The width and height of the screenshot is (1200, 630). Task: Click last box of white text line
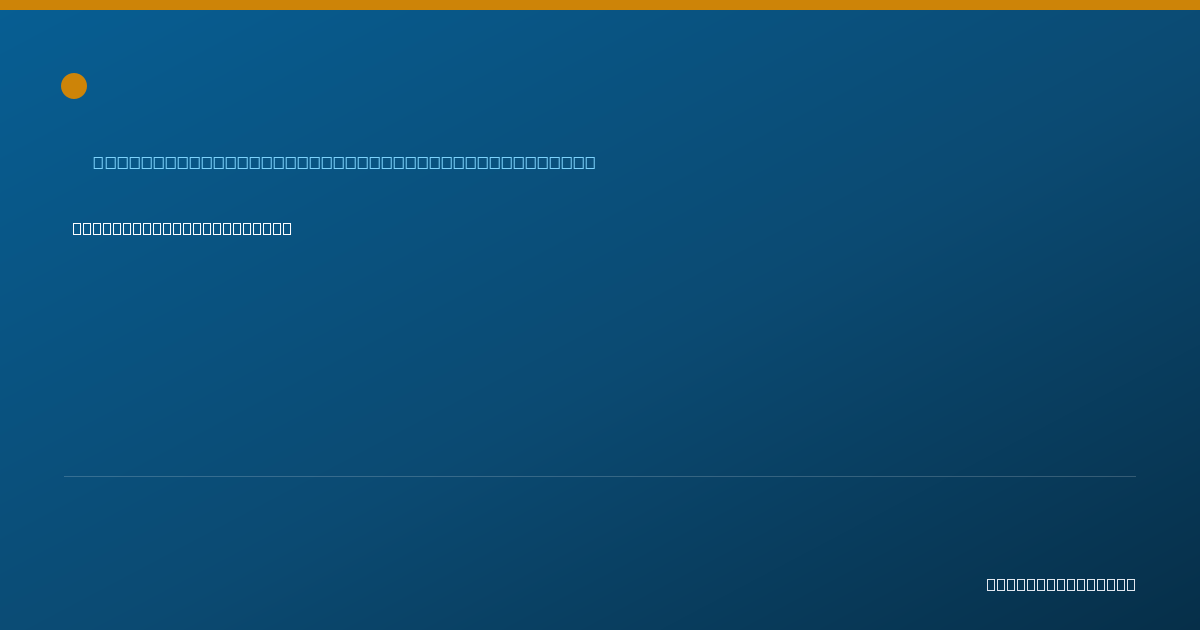[x=286, y=228]
